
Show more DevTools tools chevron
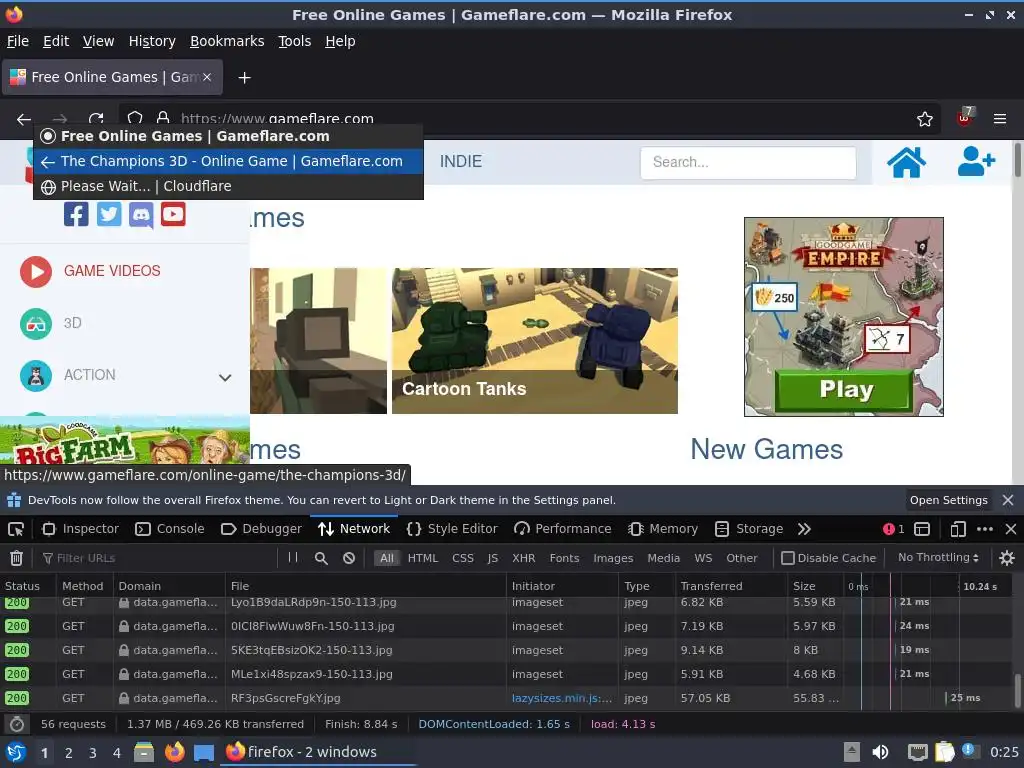click(804, 529)
